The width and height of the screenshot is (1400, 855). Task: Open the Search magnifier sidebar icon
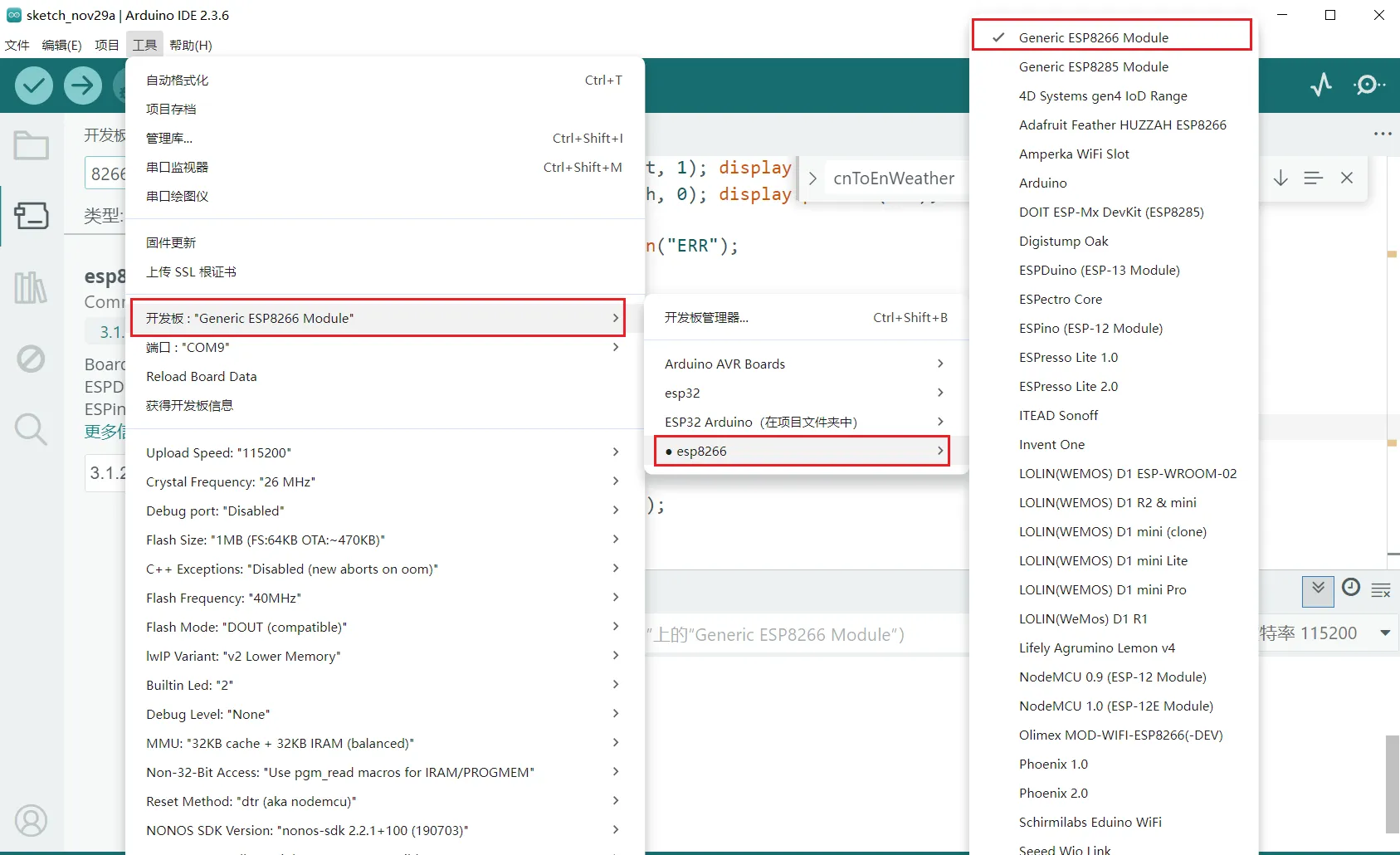click(x=32, y=429)
